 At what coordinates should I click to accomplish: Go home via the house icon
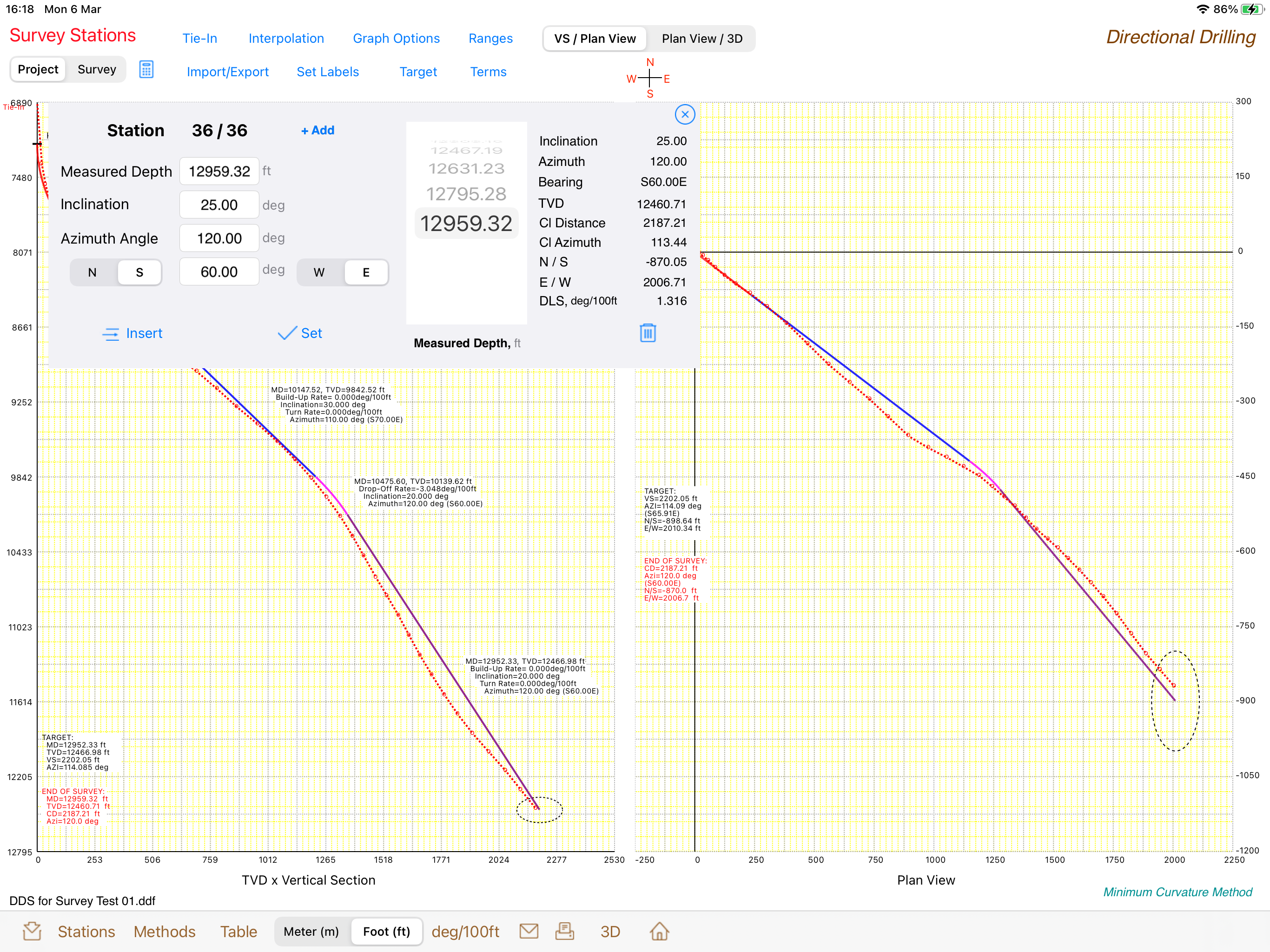pos(659,931)
